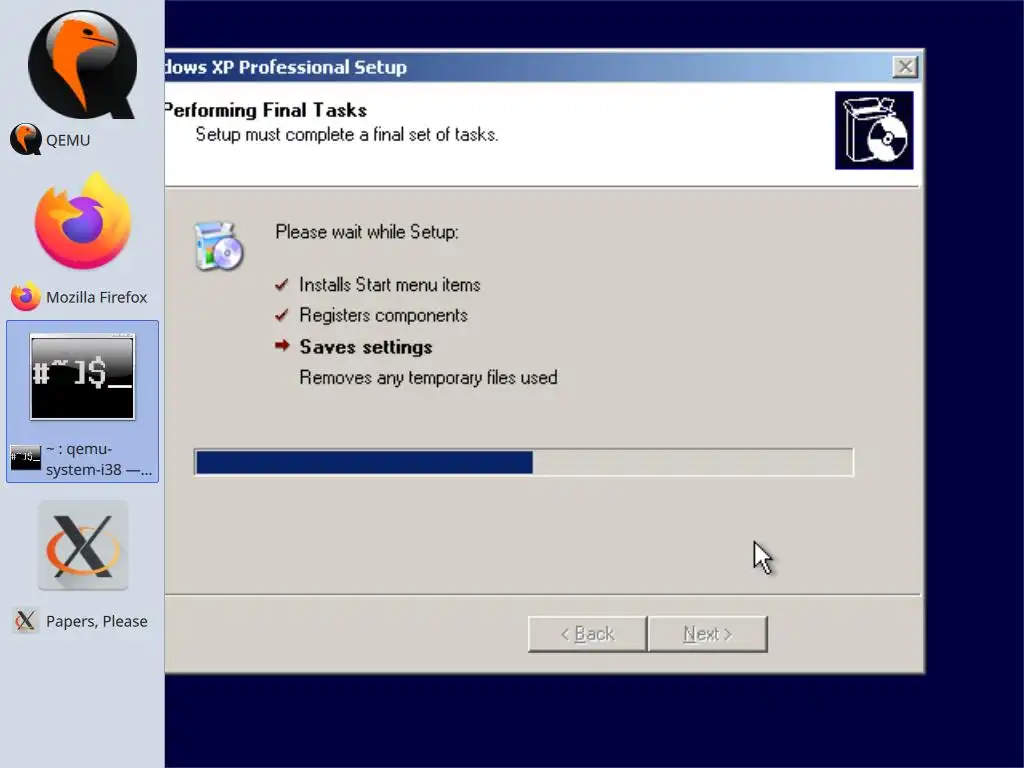Click the large Mozilla Firefox logo
Image resolution: width=1024 pixels, height=768 pixels.
point(83,221)
